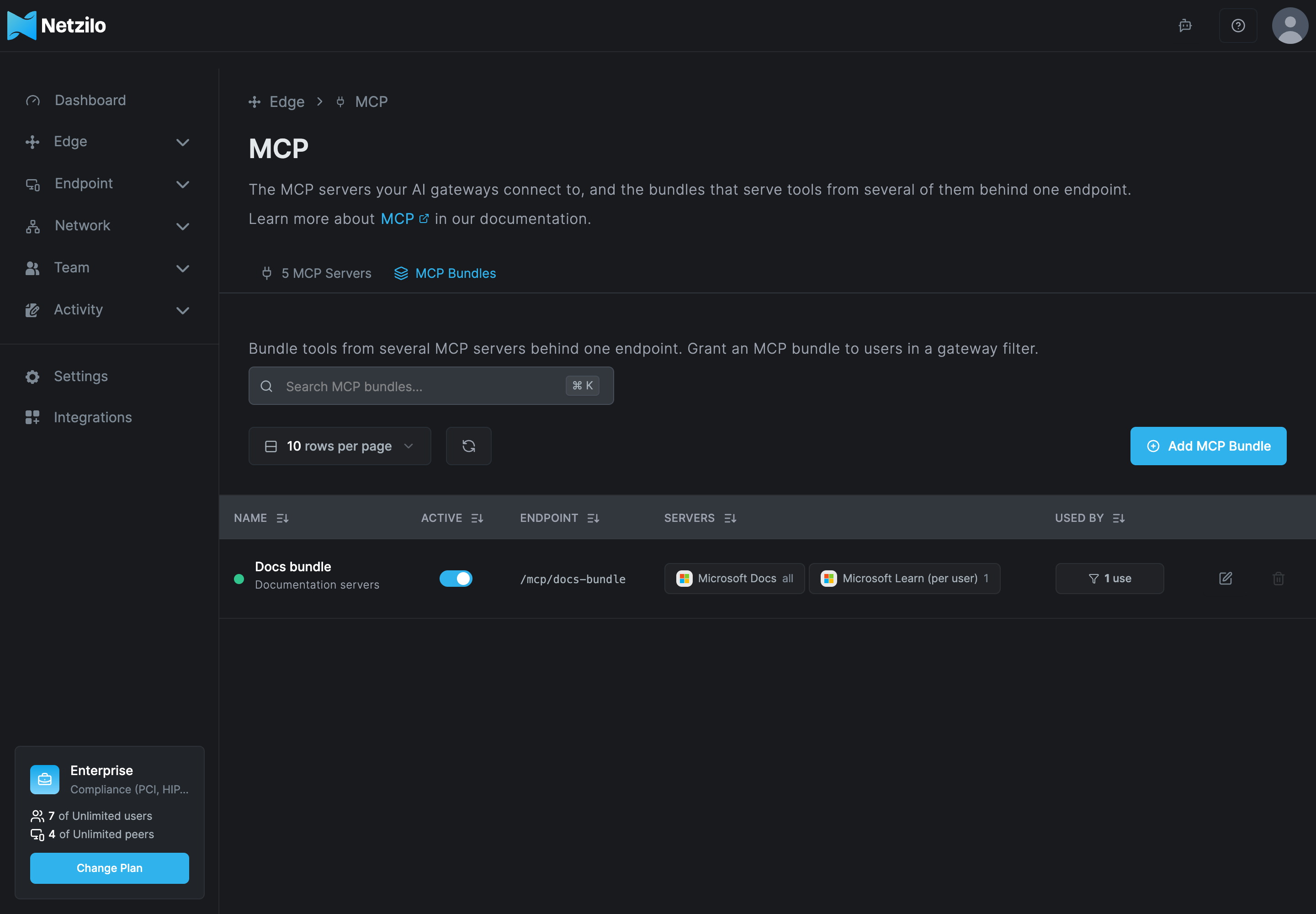Click the Dashboard gauge icon
The image size is (1316, 914).
point(32,101)
